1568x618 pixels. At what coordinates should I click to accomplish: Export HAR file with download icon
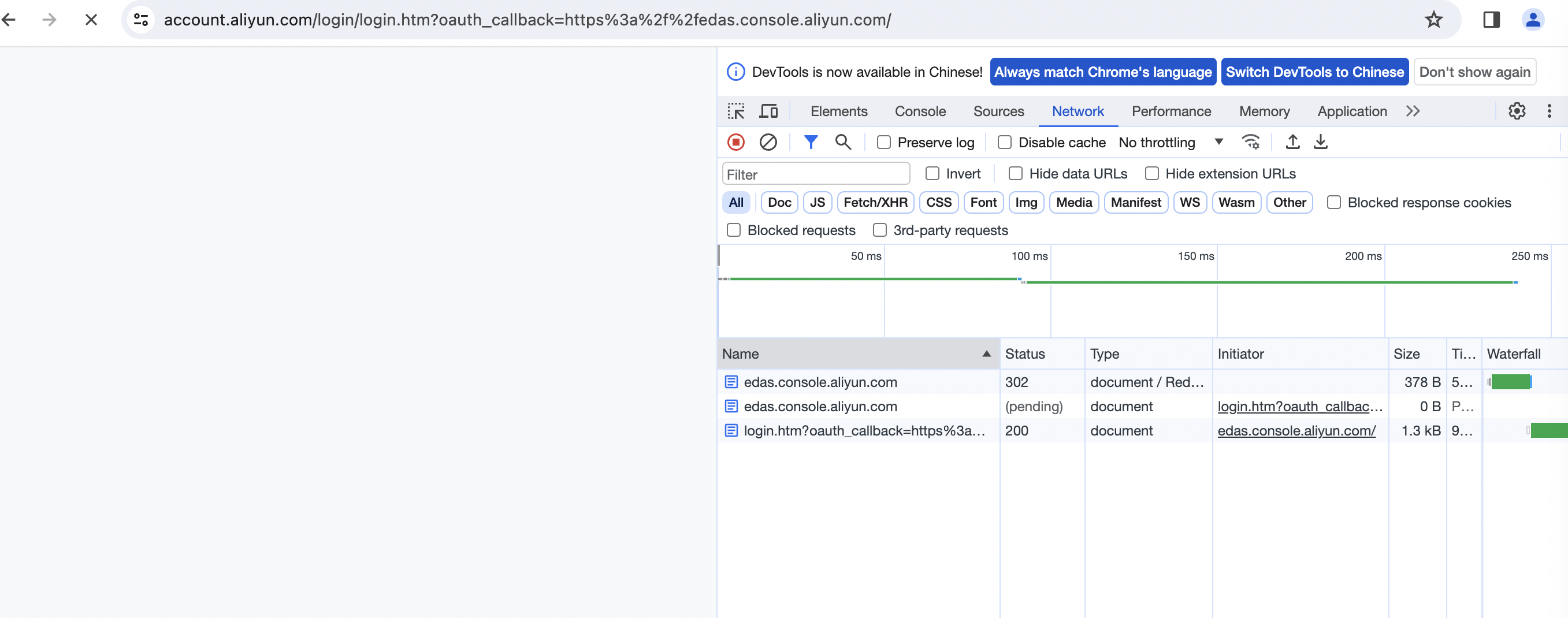(x=1320, y=142)
